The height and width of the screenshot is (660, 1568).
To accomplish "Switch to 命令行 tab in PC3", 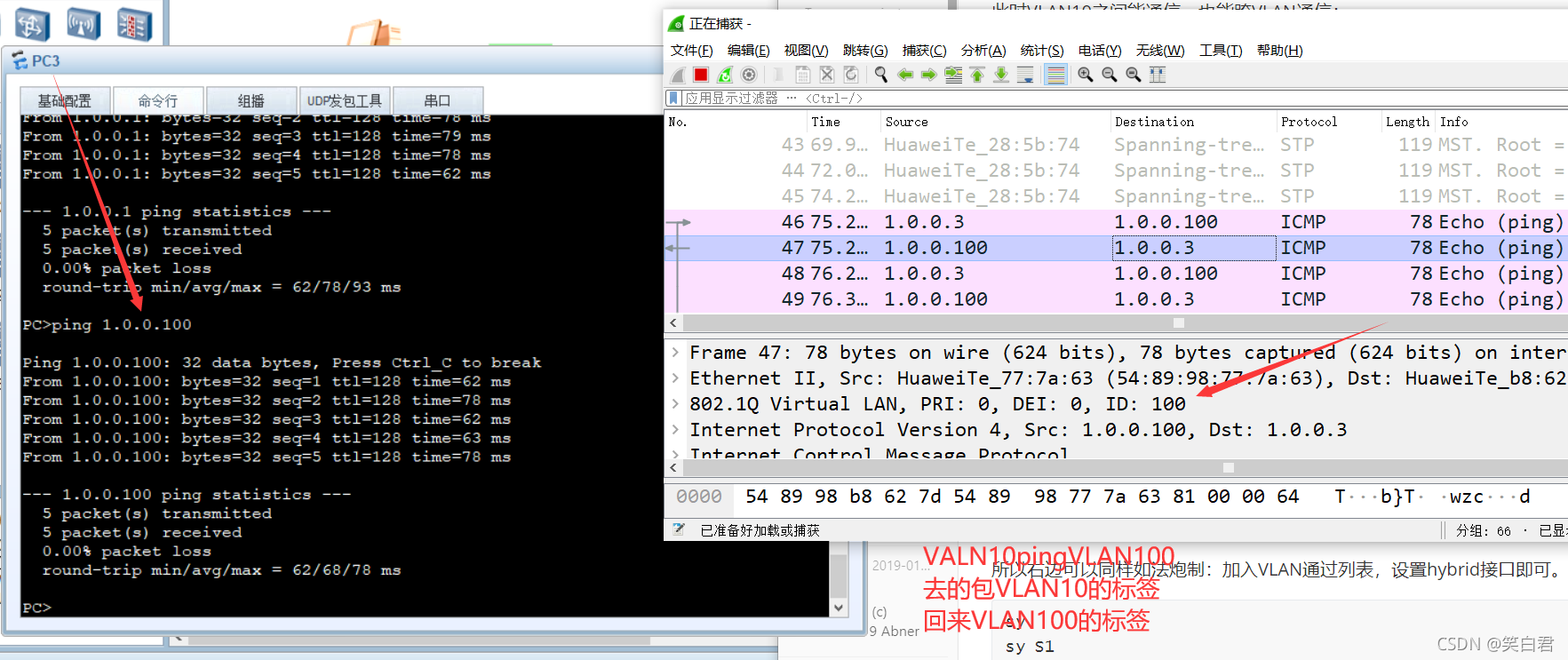I will click(x=157, y=100).
